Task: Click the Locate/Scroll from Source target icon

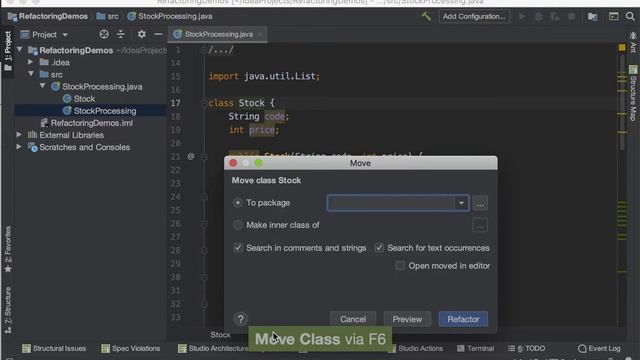Action: (104, 34)
